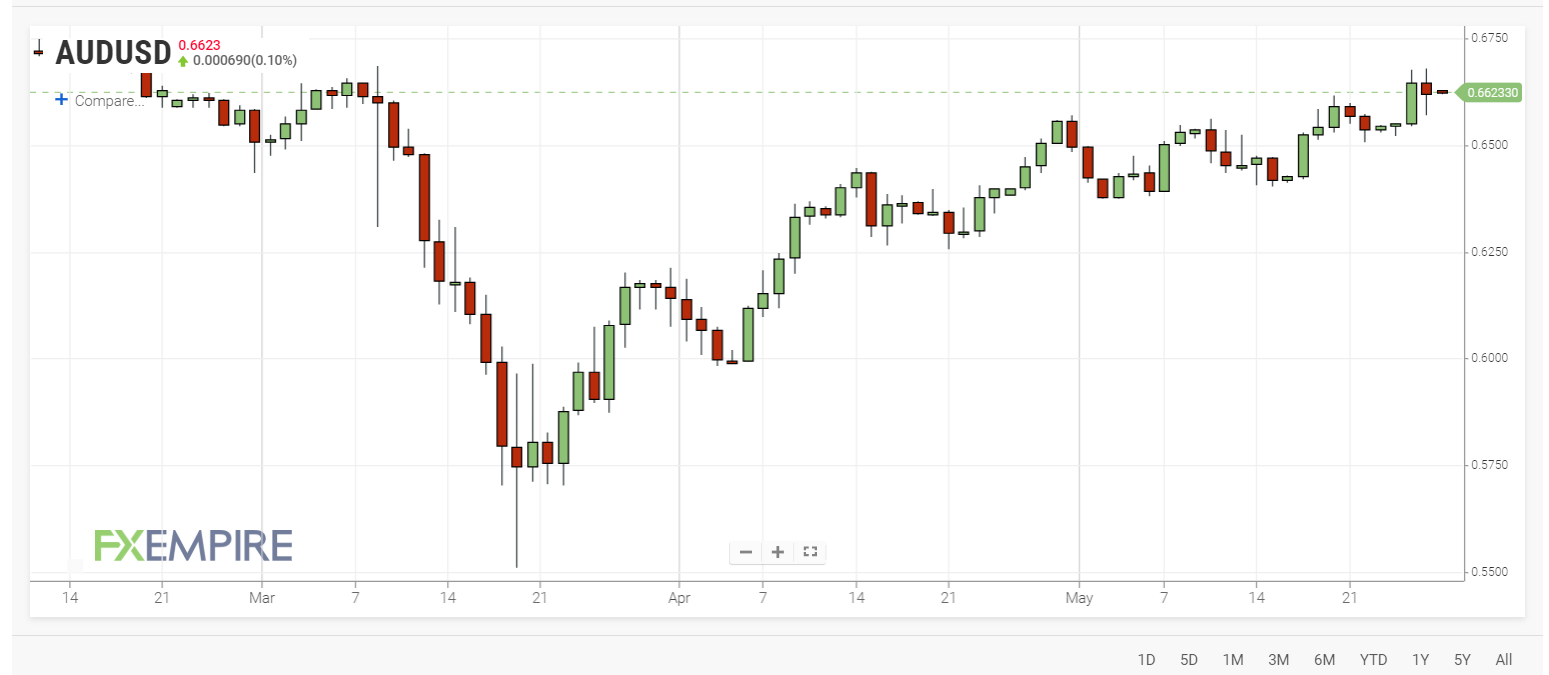Click the 0.000690(0.10%) change text

(x=246, y=61)
